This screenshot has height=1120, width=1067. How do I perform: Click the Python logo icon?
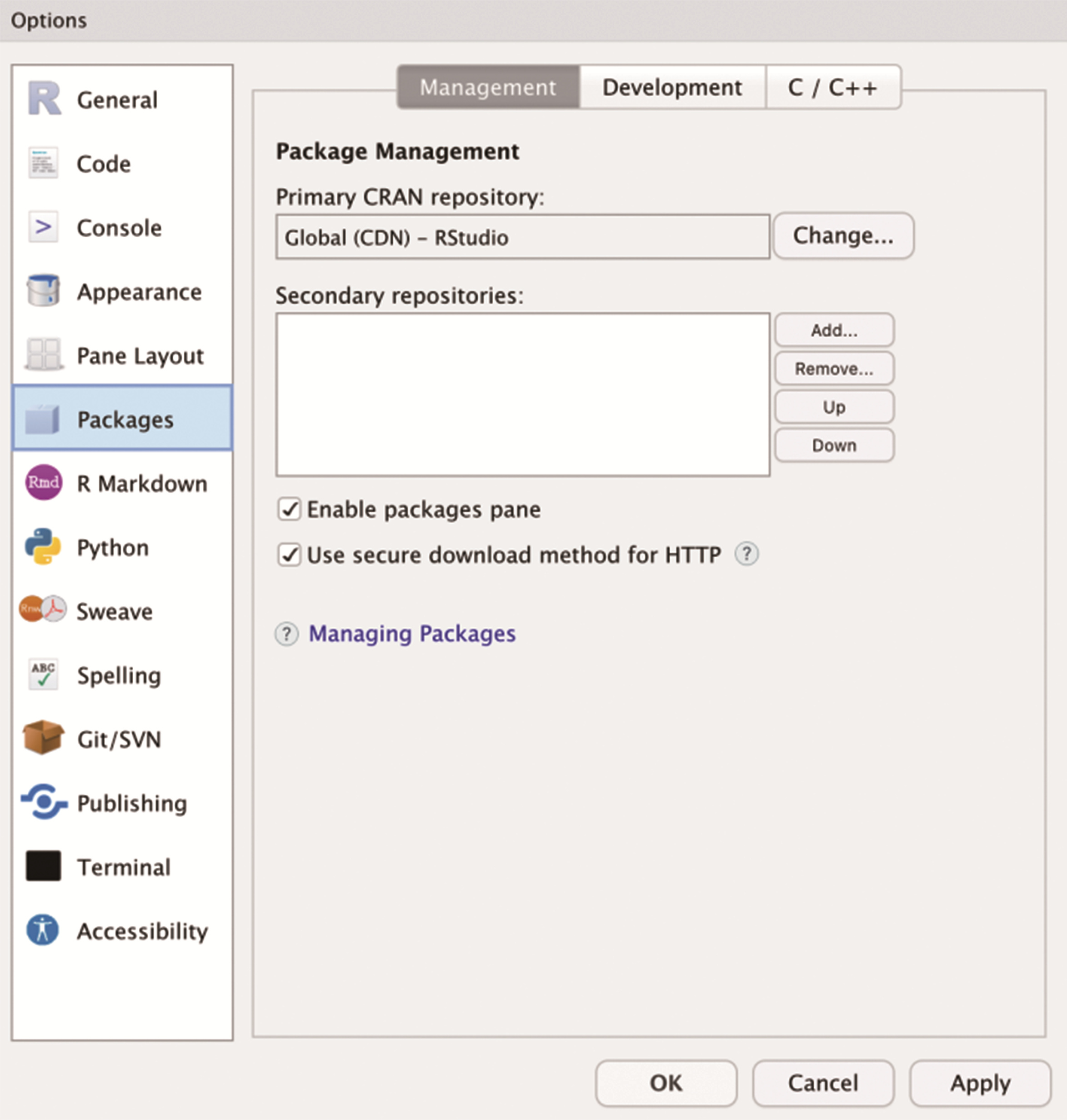point(43,546)
